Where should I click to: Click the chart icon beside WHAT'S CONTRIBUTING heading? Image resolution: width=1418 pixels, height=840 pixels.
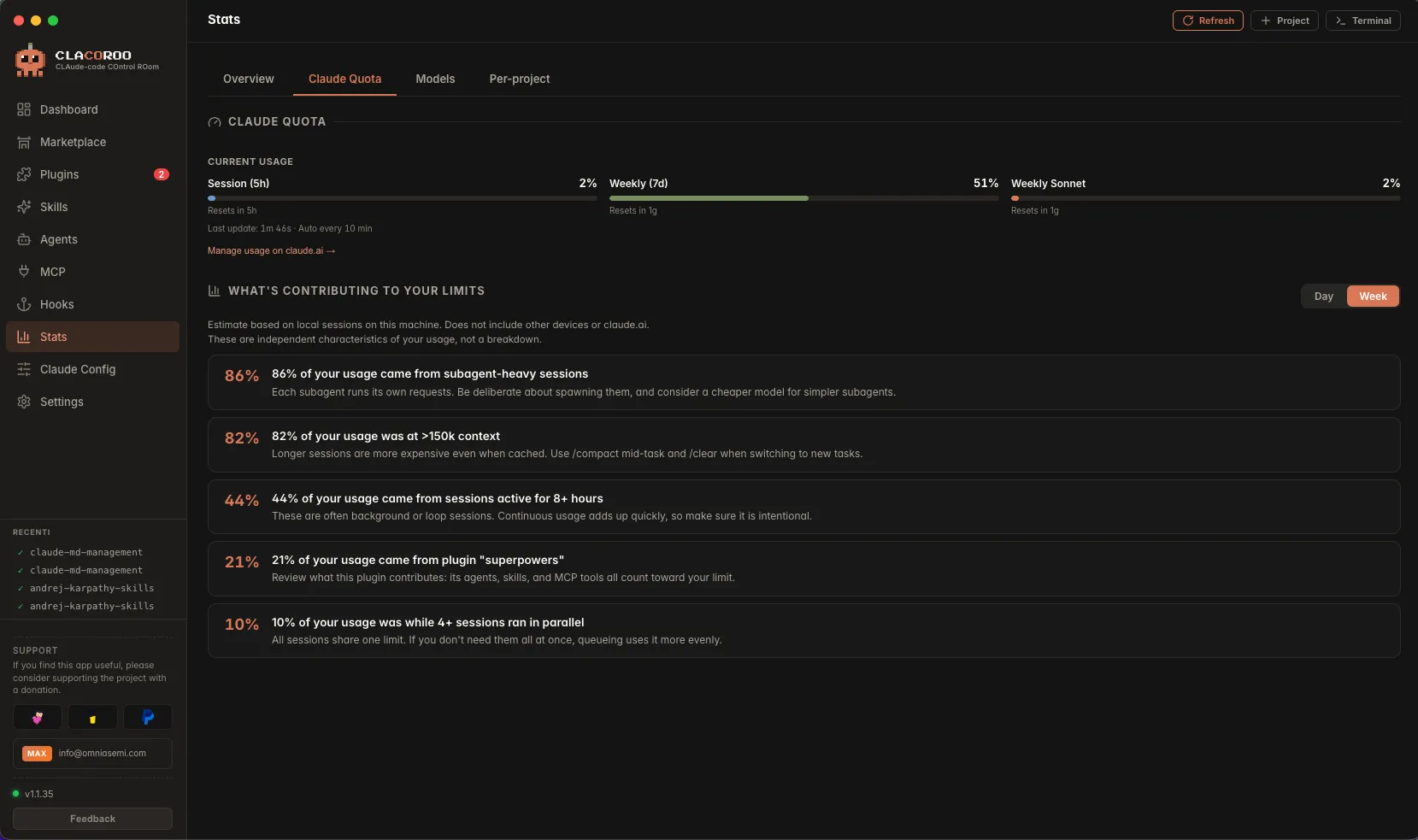click(215, 291)
